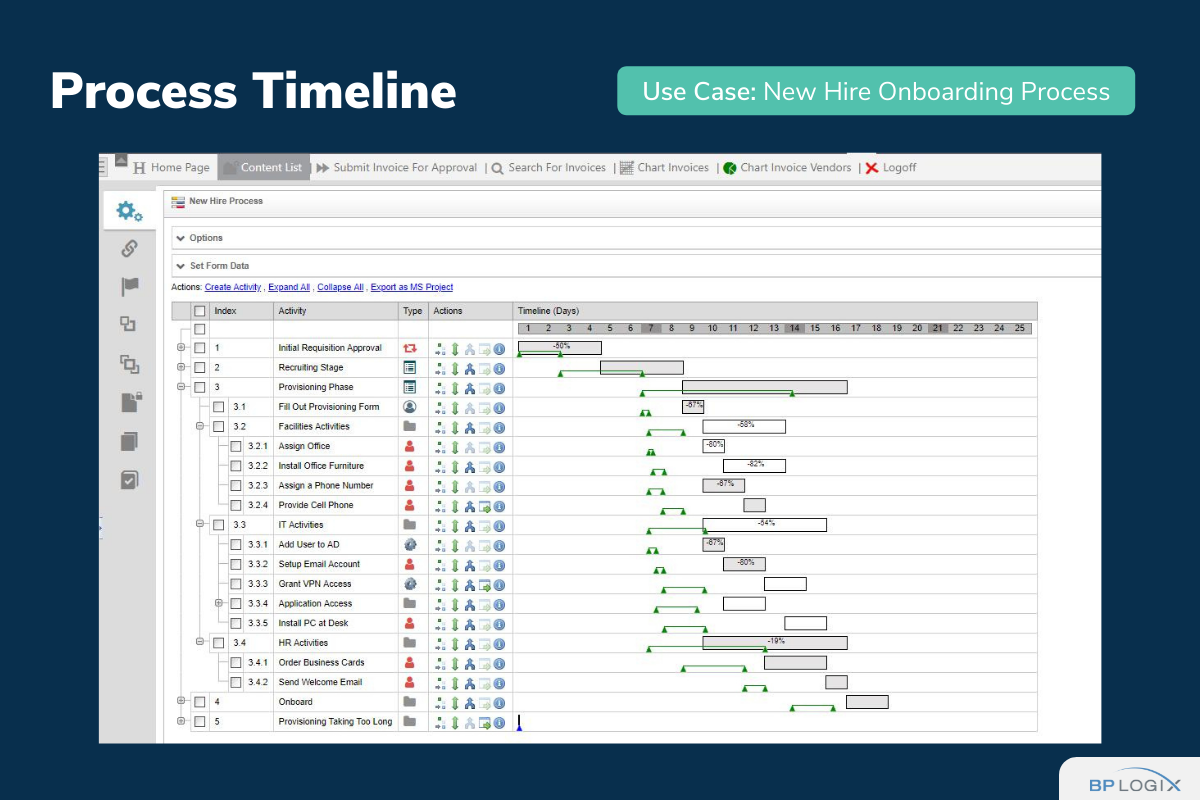Click the dependency icon for Provisioning Phase
The height and width of the screenshot is (800, 1200).
tap(470, 388)
